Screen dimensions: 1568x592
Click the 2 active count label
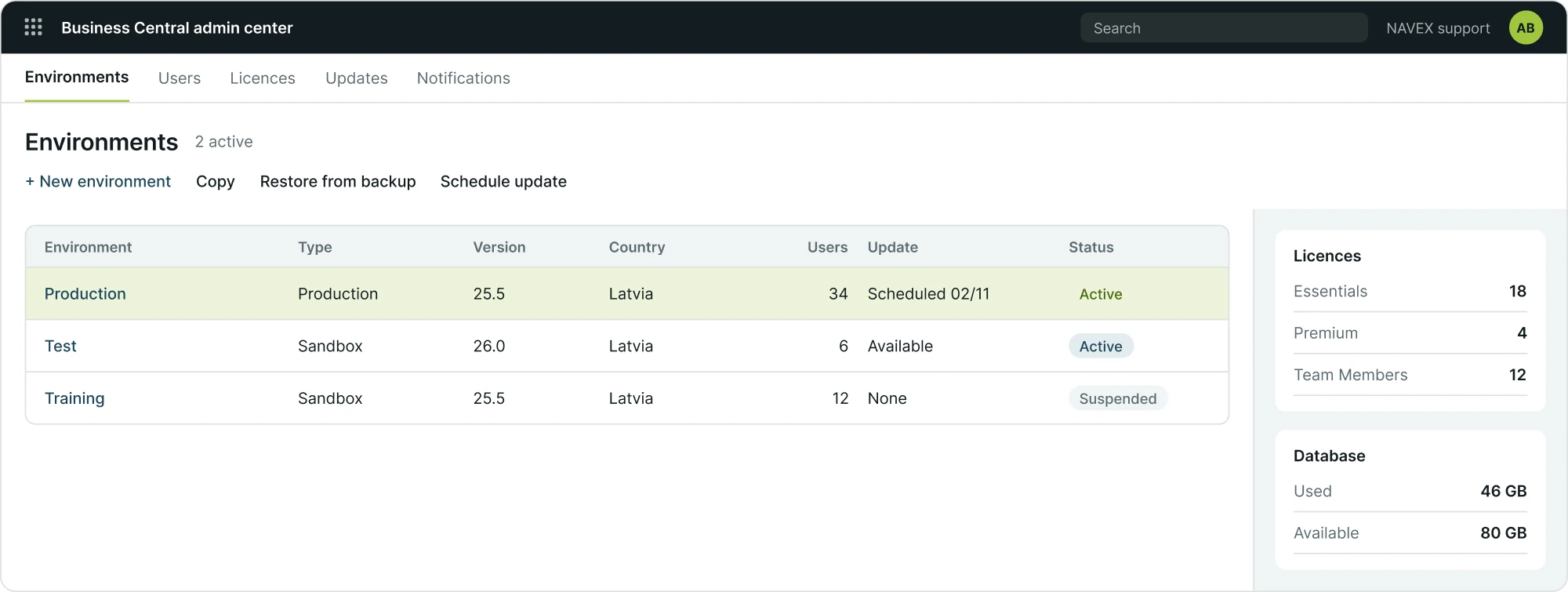click(223, 142)
